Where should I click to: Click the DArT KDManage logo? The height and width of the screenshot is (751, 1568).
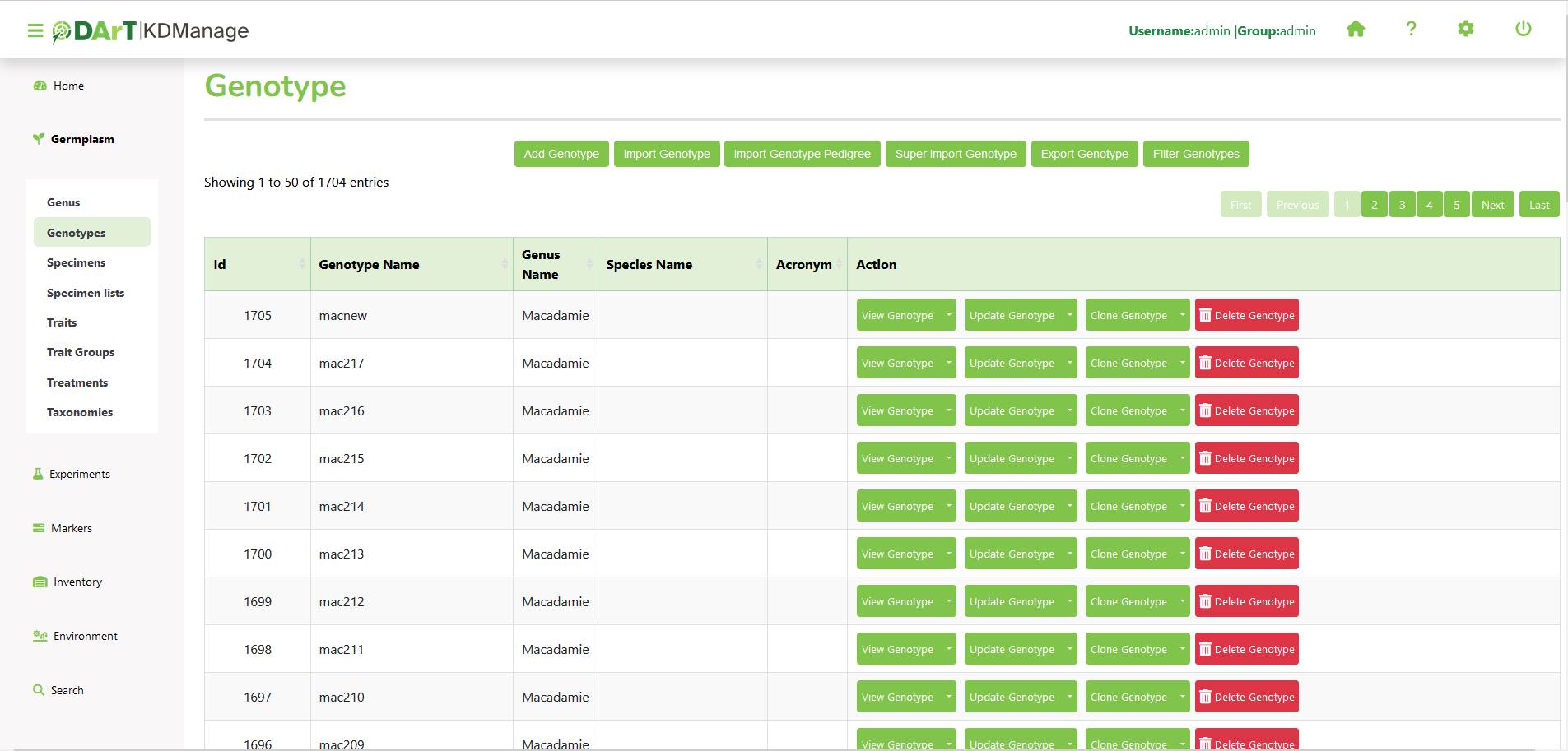(x=151, y=31)
